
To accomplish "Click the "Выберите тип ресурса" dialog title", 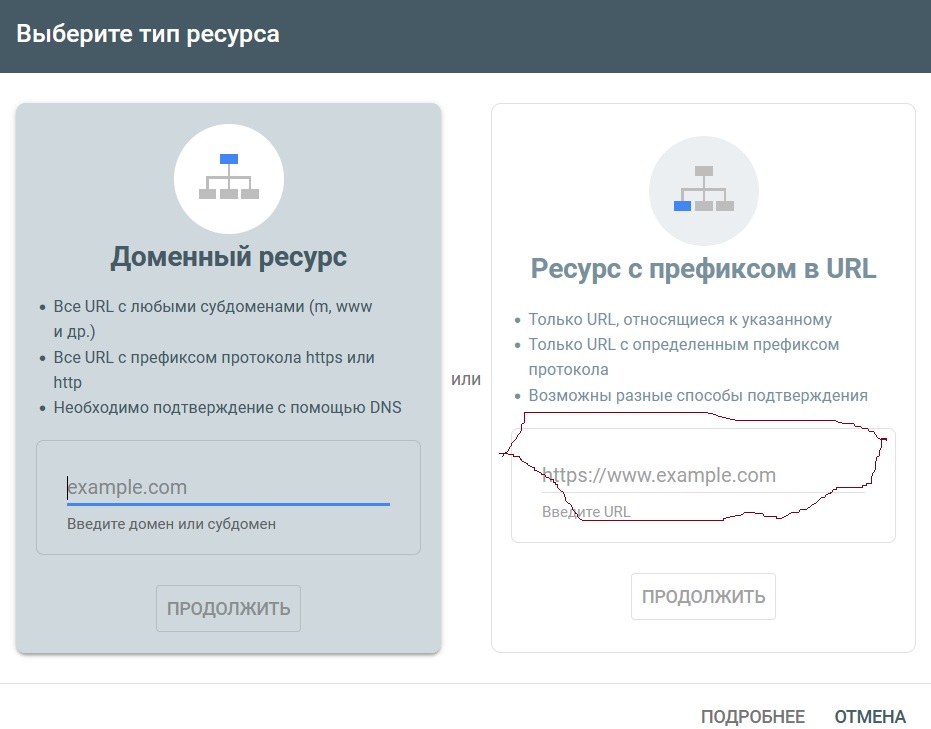I will [148, 34].
